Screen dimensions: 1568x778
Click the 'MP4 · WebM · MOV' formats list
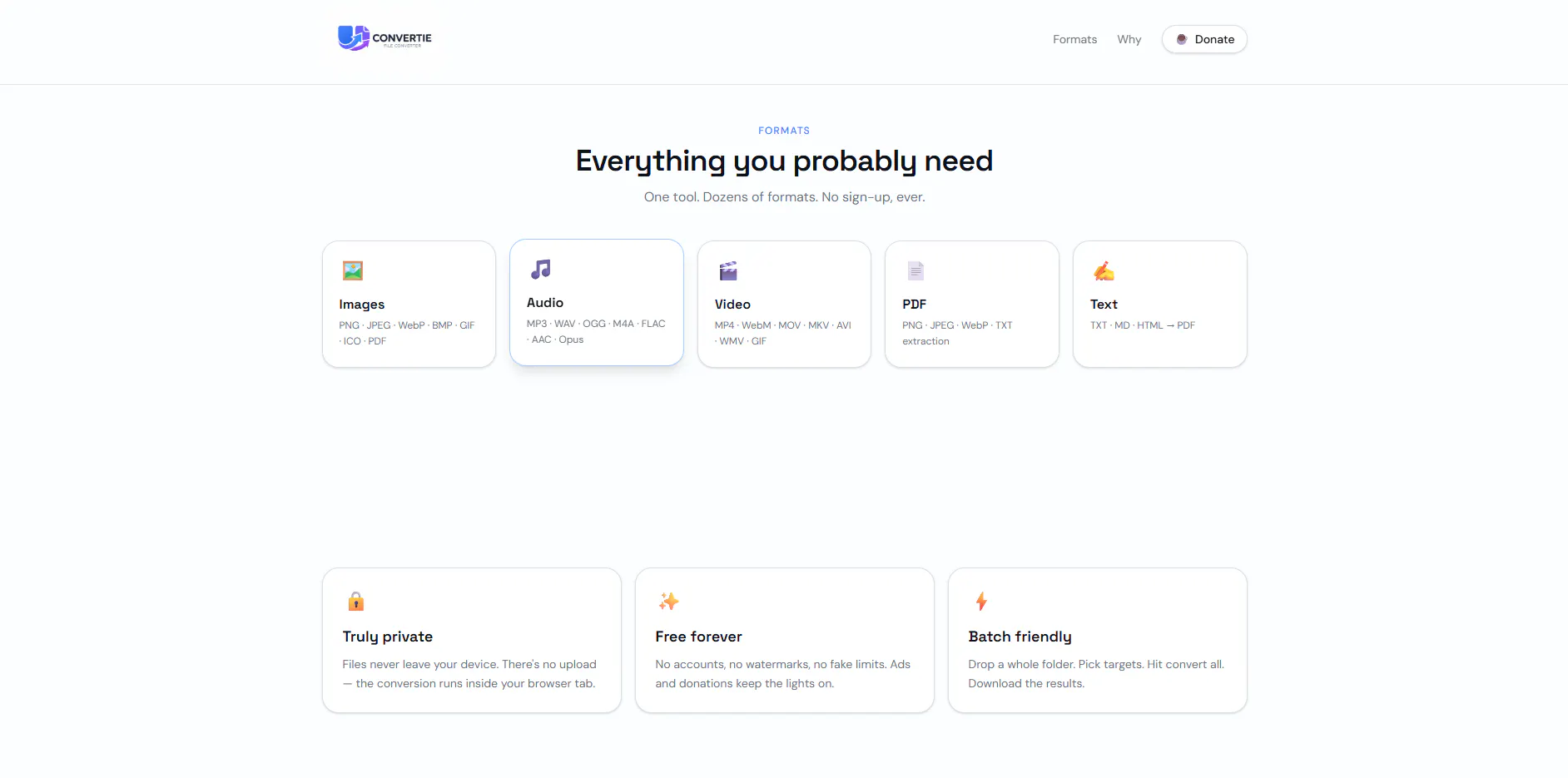[x=782, y=333]
